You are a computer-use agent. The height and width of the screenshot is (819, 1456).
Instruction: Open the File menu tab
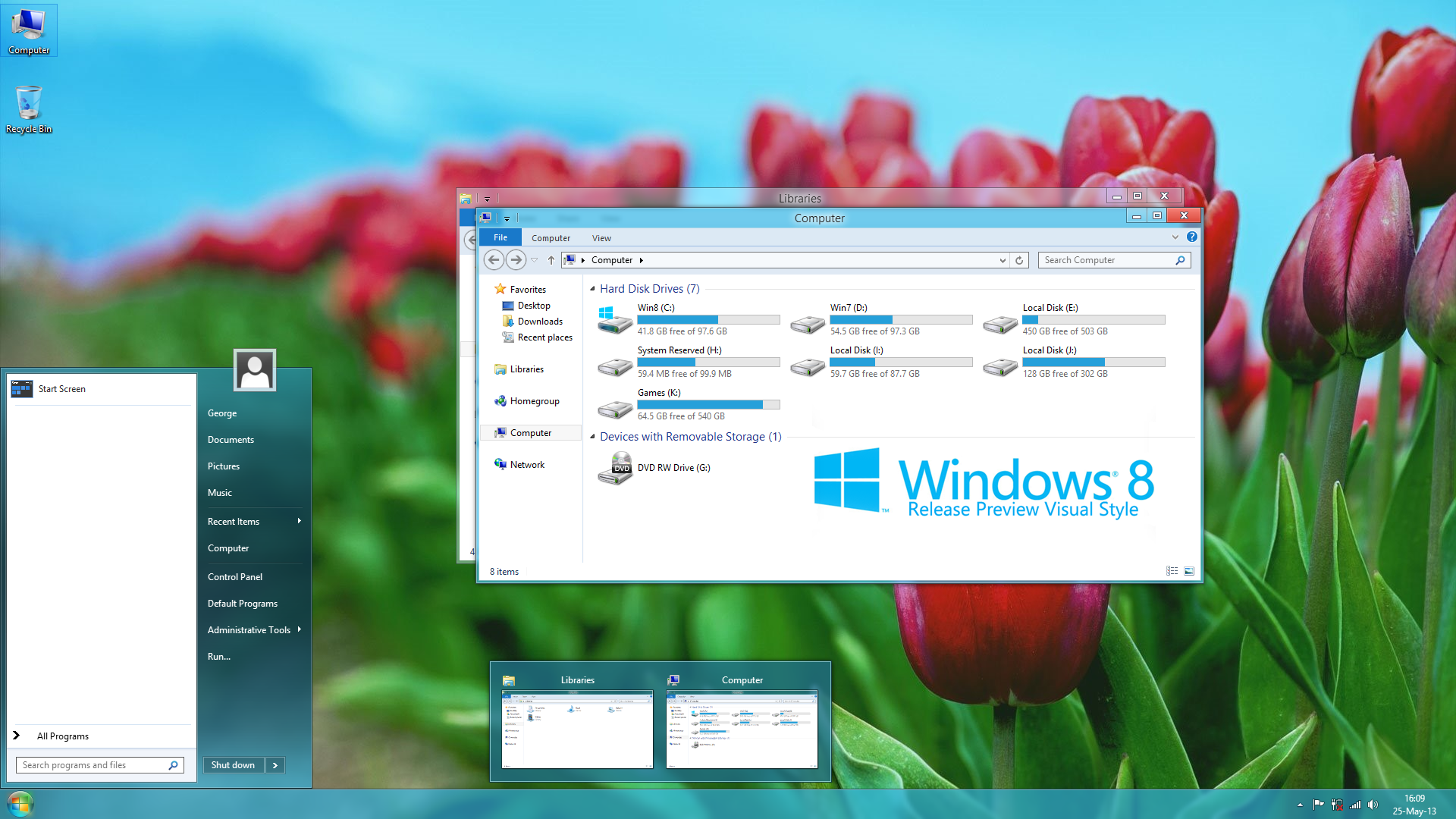click(x=500, y=237)
